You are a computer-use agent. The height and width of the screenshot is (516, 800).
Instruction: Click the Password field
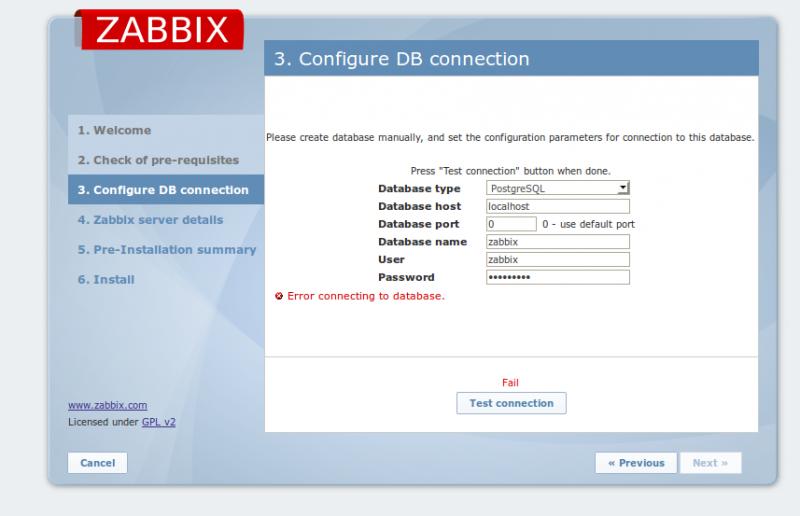(x=558, y=277)
